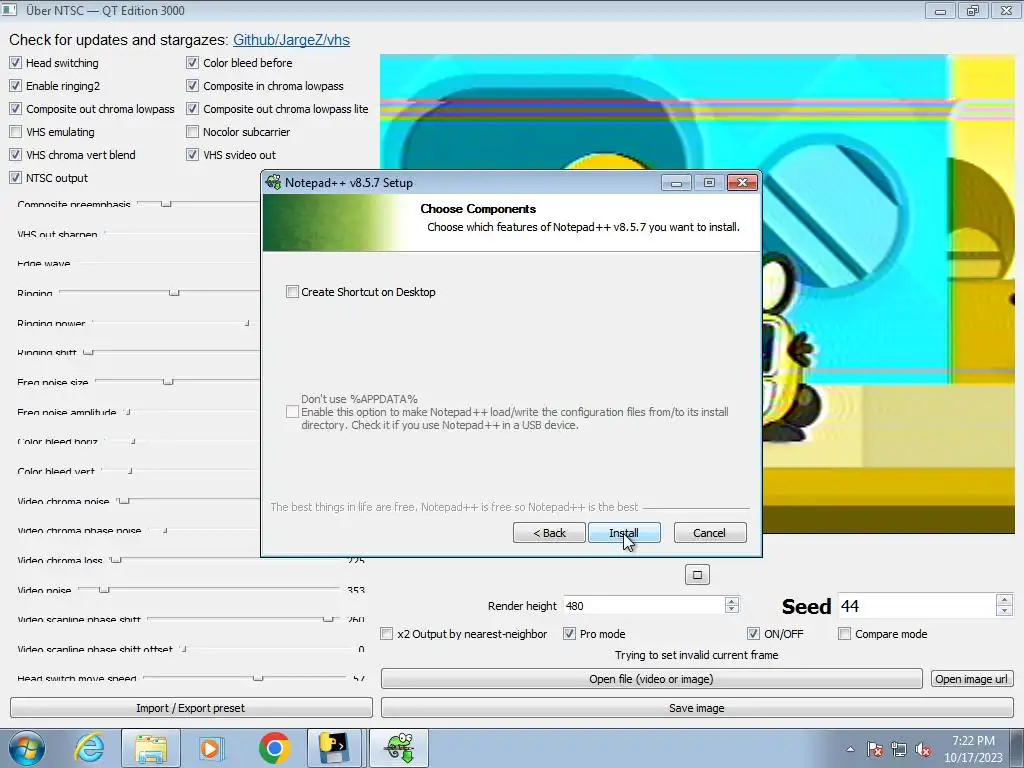Click Open file (video or image)
This screenshot has height=768, width=1024.
pos(652,679)
